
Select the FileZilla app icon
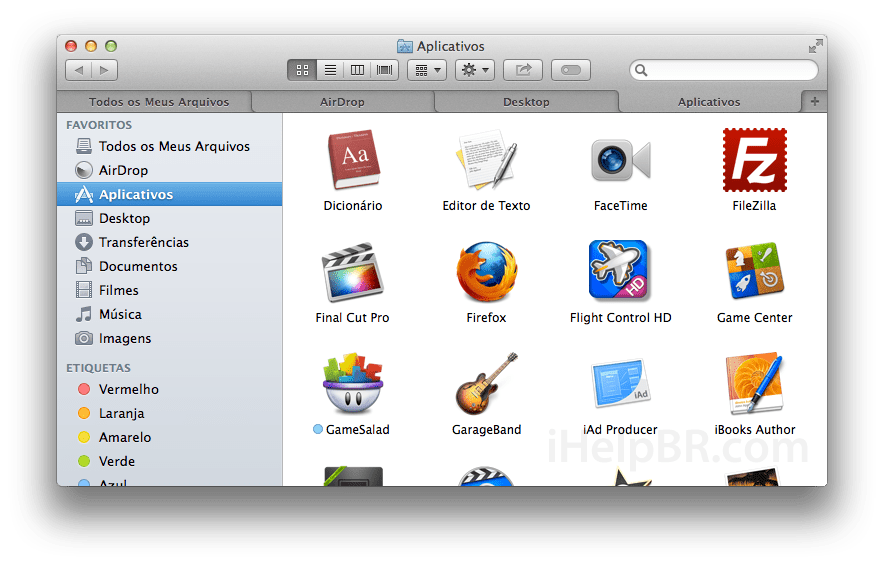[754, 160]
